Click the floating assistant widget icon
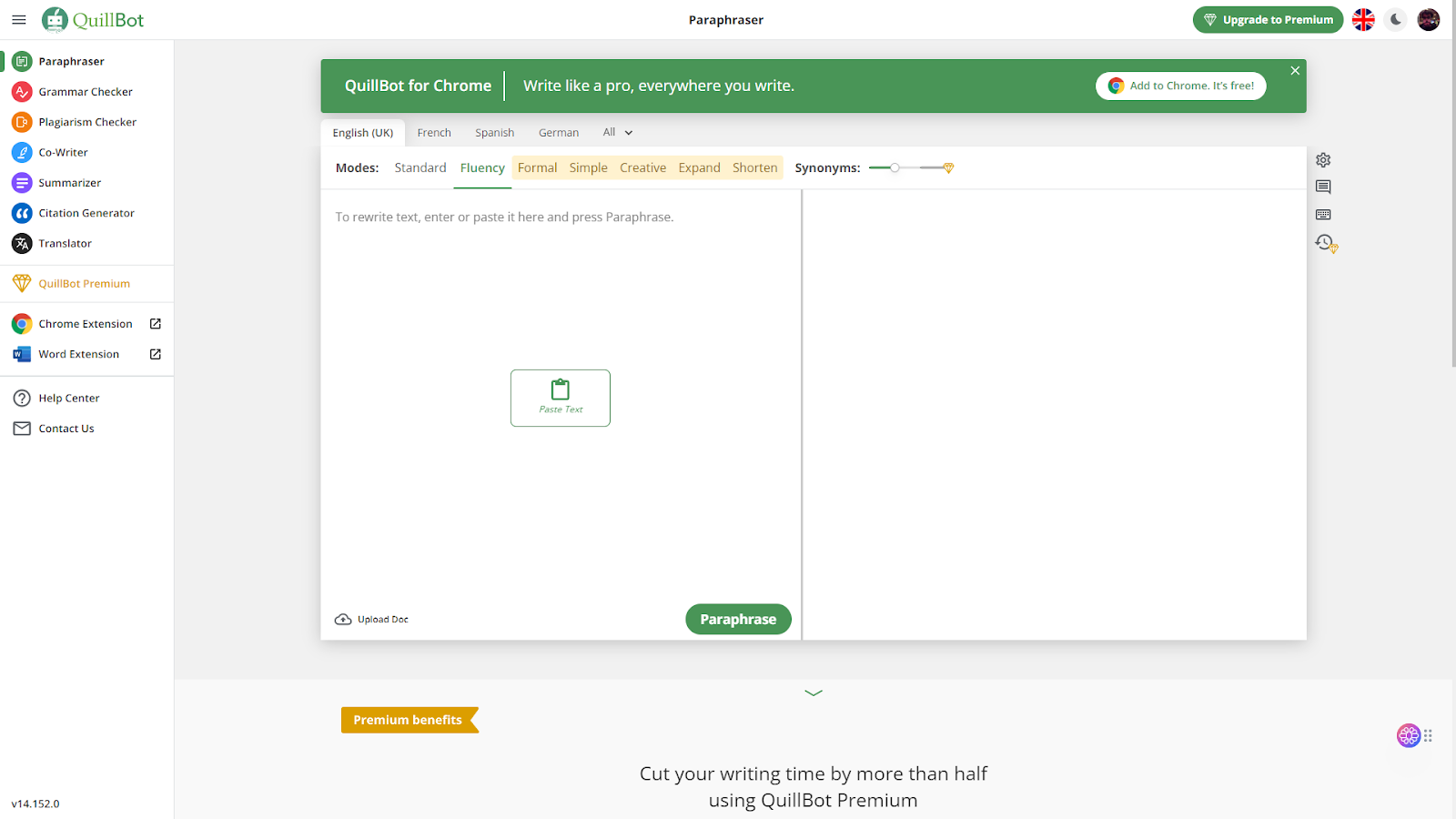1456x819 pixels. (1409, 735)
